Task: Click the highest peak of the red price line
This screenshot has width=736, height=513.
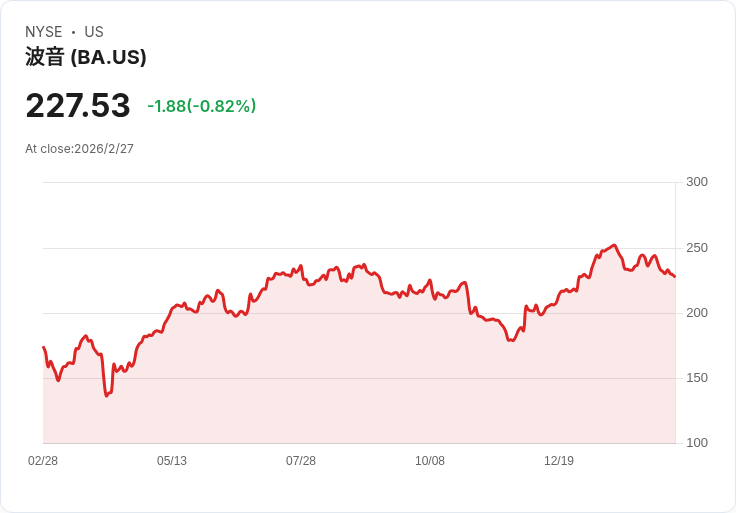Action: point(614,245)
